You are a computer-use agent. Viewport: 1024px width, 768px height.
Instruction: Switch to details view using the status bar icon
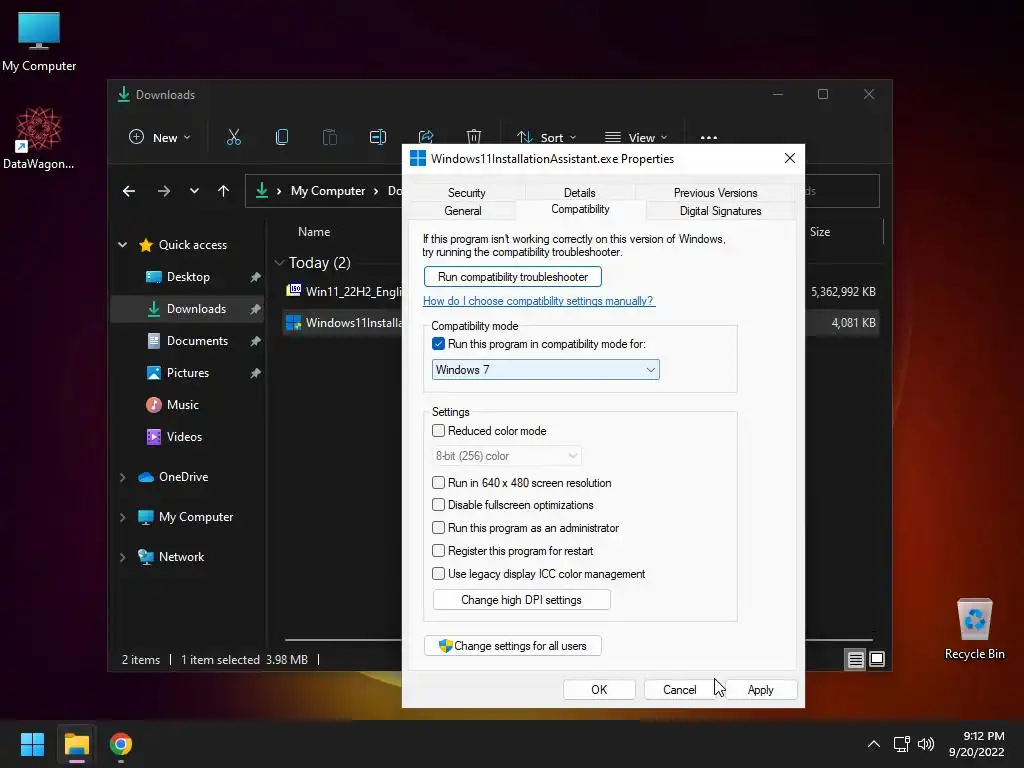click(x=856, y=660)
